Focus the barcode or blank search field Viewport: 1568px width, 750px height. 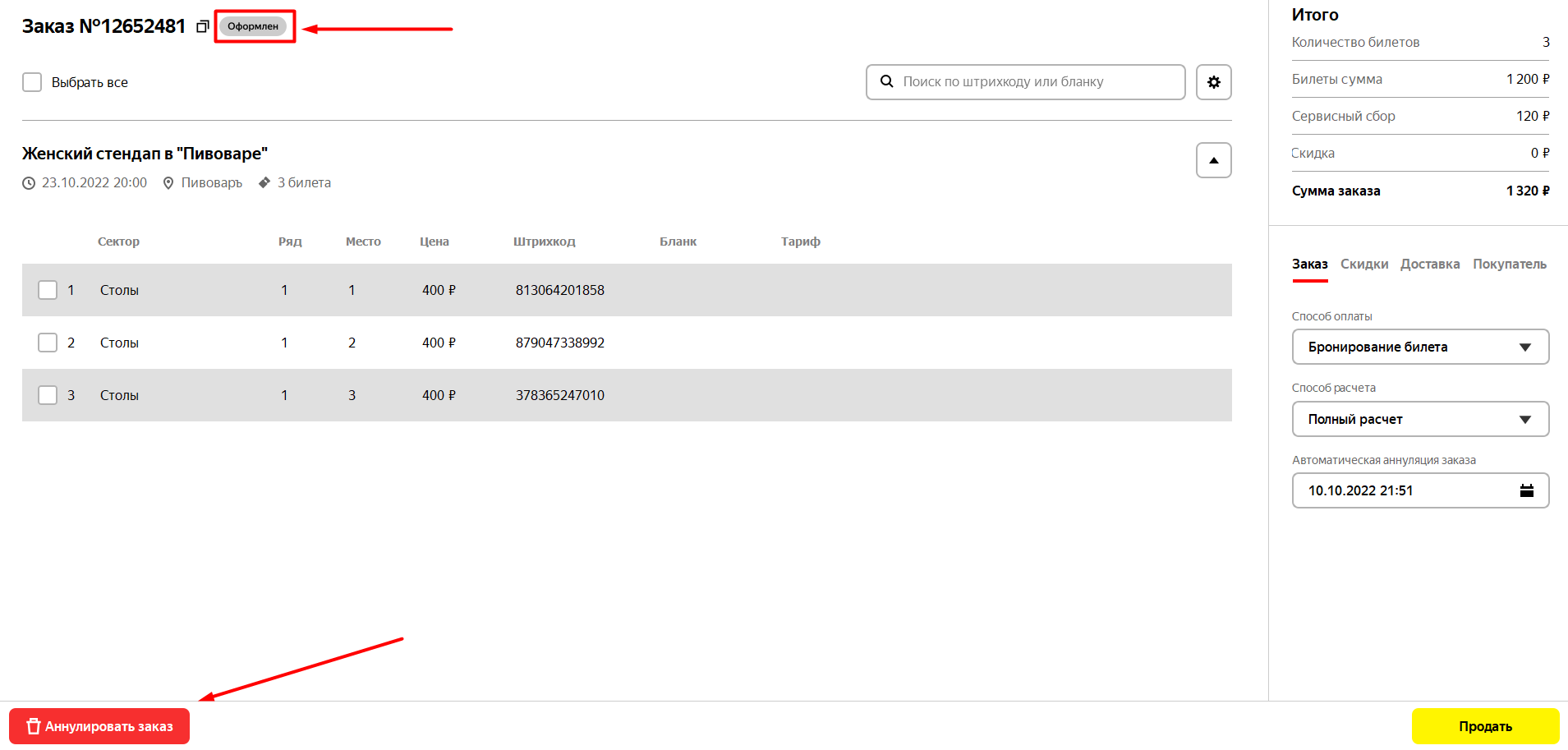coord(1025,82)
